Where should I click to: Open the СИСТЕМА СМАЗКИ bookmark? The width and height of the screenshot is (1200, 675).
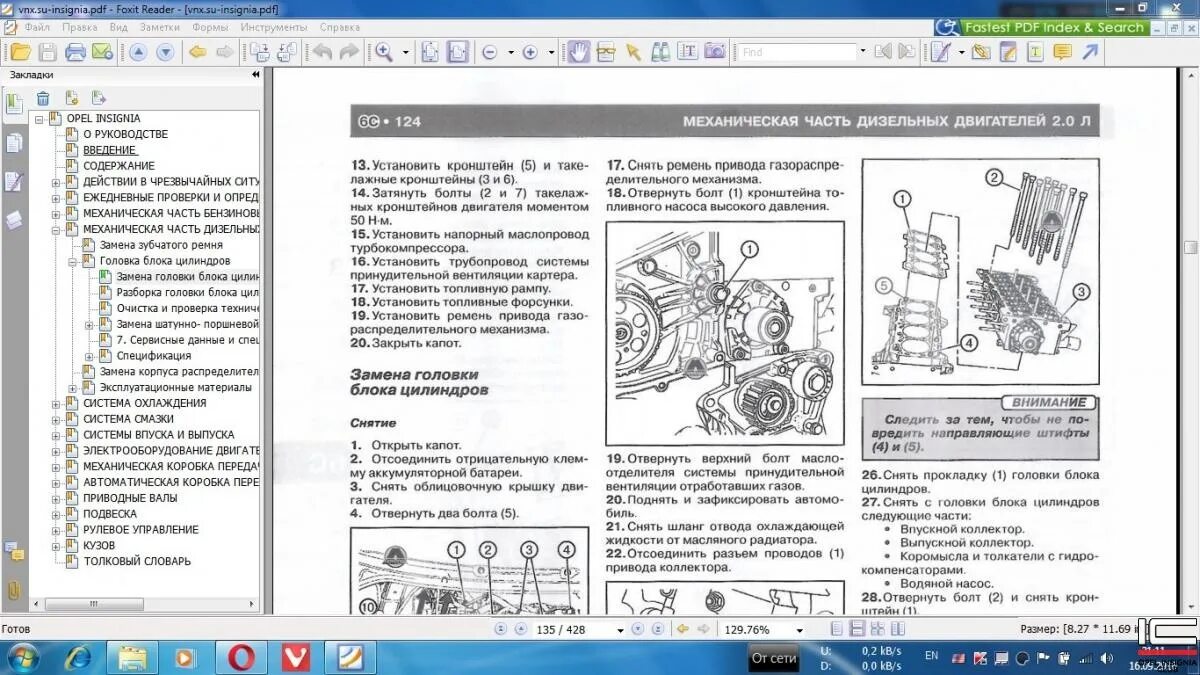click(x=128, y=419)
